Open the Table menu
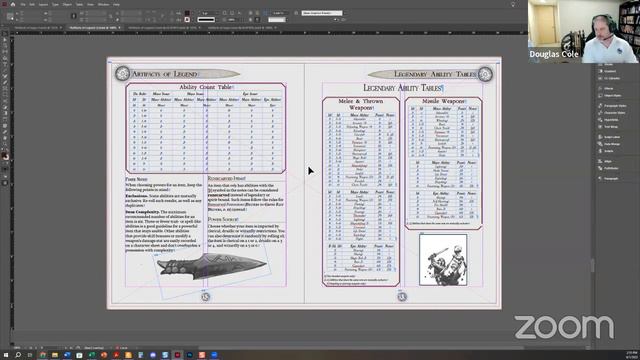The image size is (640, 360). (x=79, y=4)
